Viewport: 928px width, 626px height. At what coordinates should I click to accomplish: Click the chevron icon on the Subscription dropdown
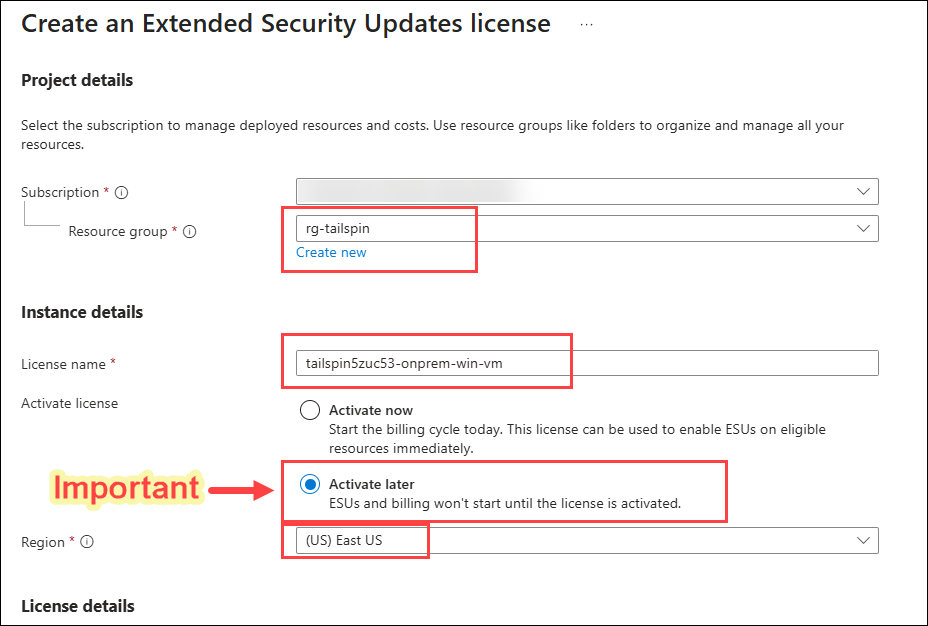coord(864,191)
